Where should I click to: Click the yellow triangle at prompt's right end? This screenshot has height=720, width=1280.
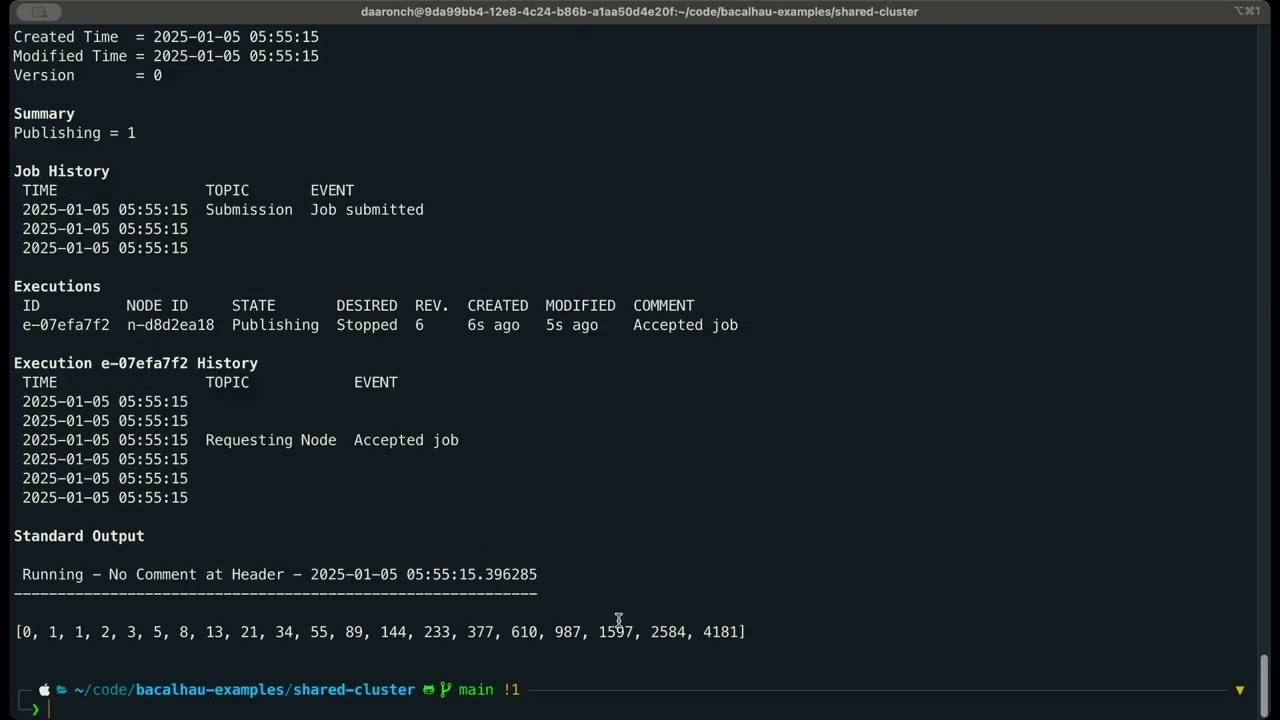coord(1240,690)
